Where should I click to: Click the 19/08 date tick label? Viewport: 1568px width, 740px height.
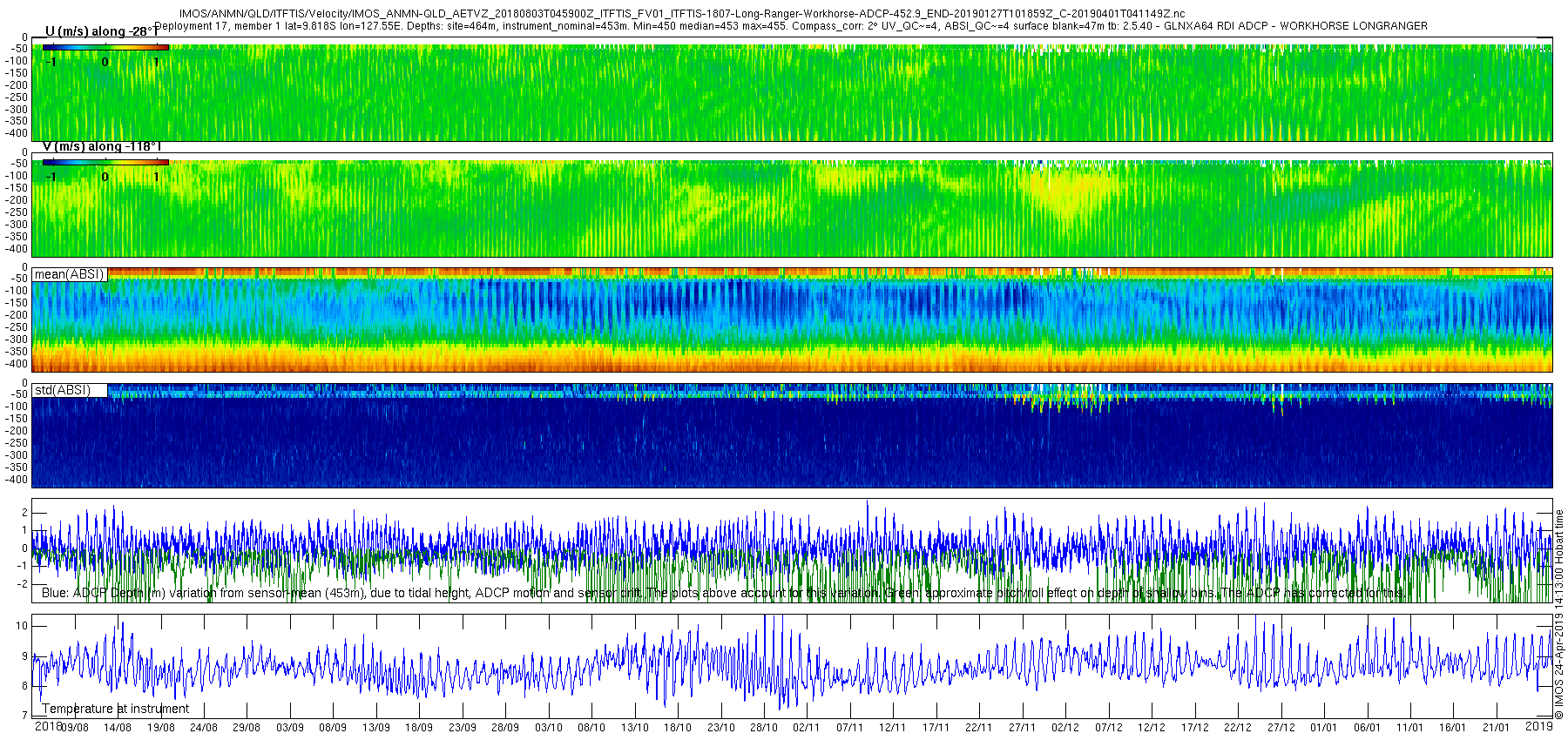(160, 728)
